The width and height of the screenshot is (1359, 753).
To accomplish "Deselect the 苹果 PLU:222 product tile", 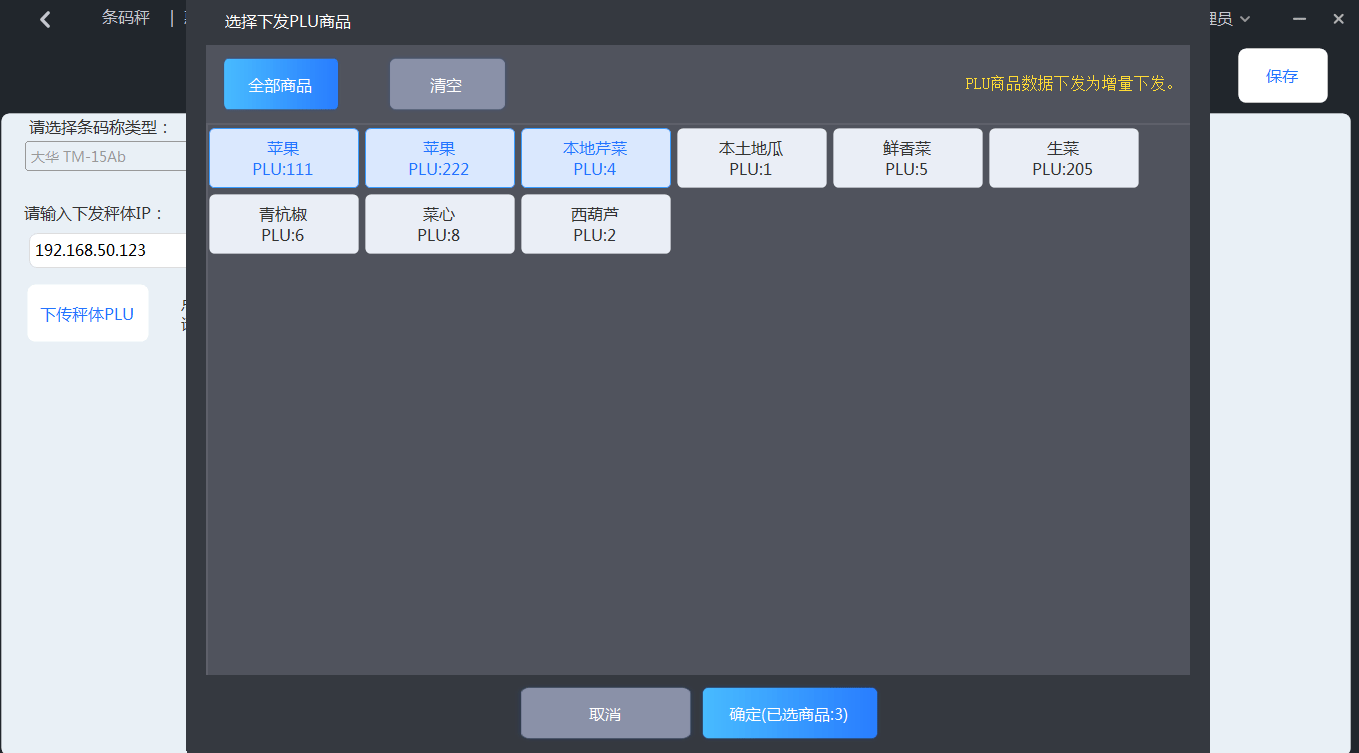I will (x=440, y=158).
